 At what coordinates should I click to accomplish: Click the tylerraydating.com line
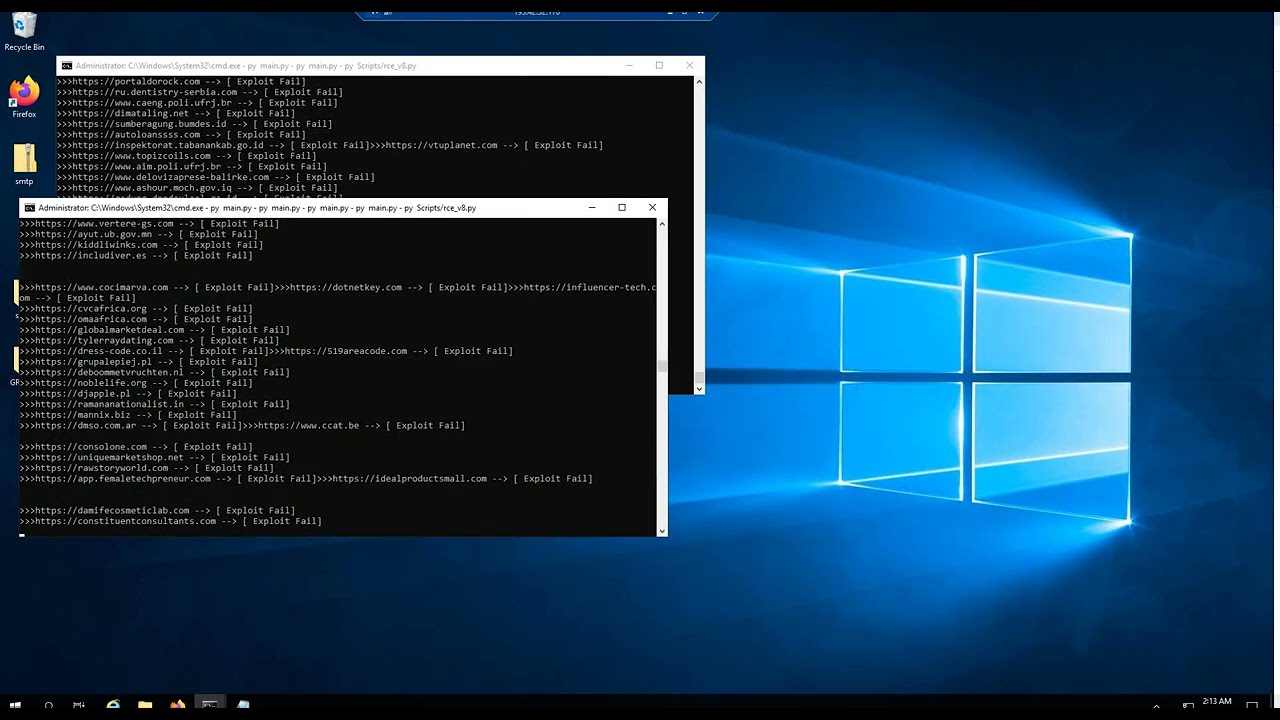click(x=149, y=340)
